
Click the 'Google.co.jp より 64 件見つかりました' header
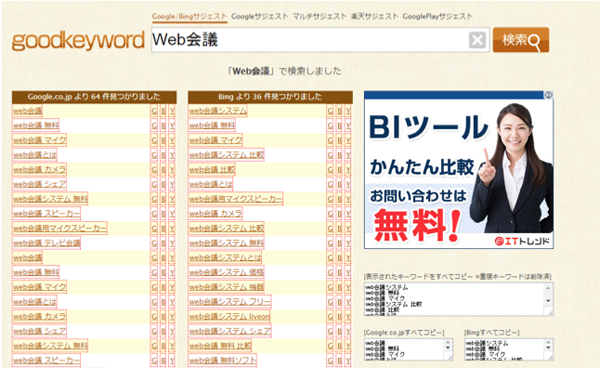pos(94,97)
